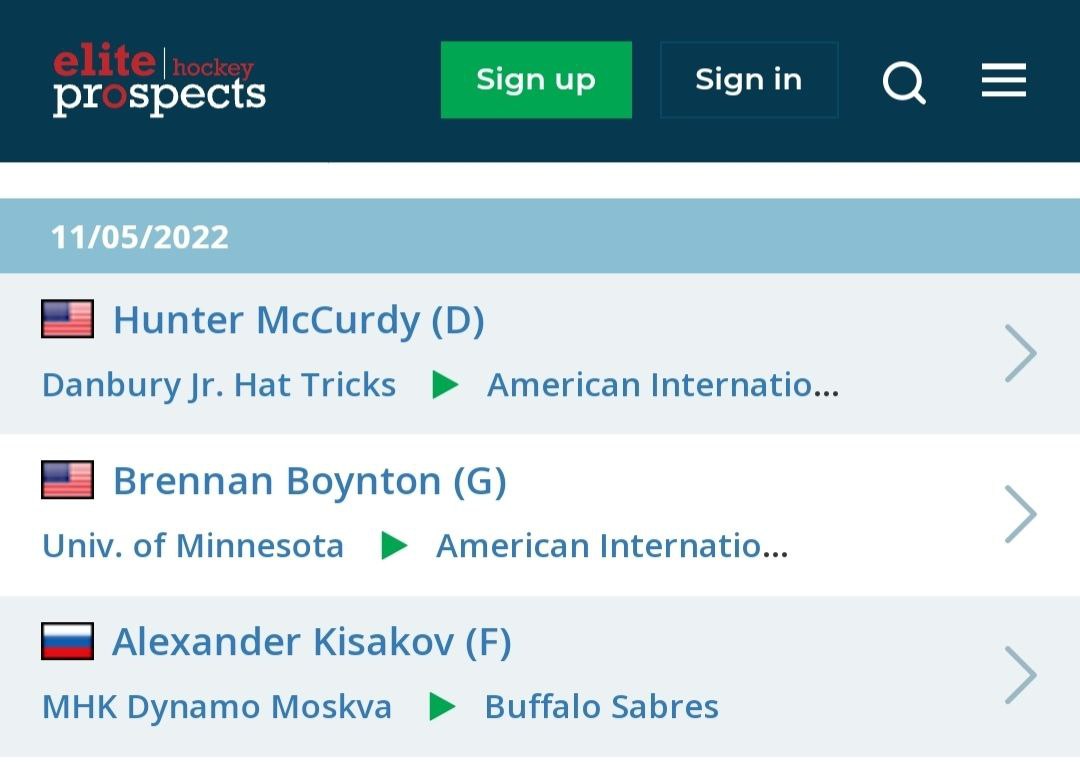Expand Brennan Boynton row chevron
This screenshot has width=1080, height=768.
[1021, 515]
